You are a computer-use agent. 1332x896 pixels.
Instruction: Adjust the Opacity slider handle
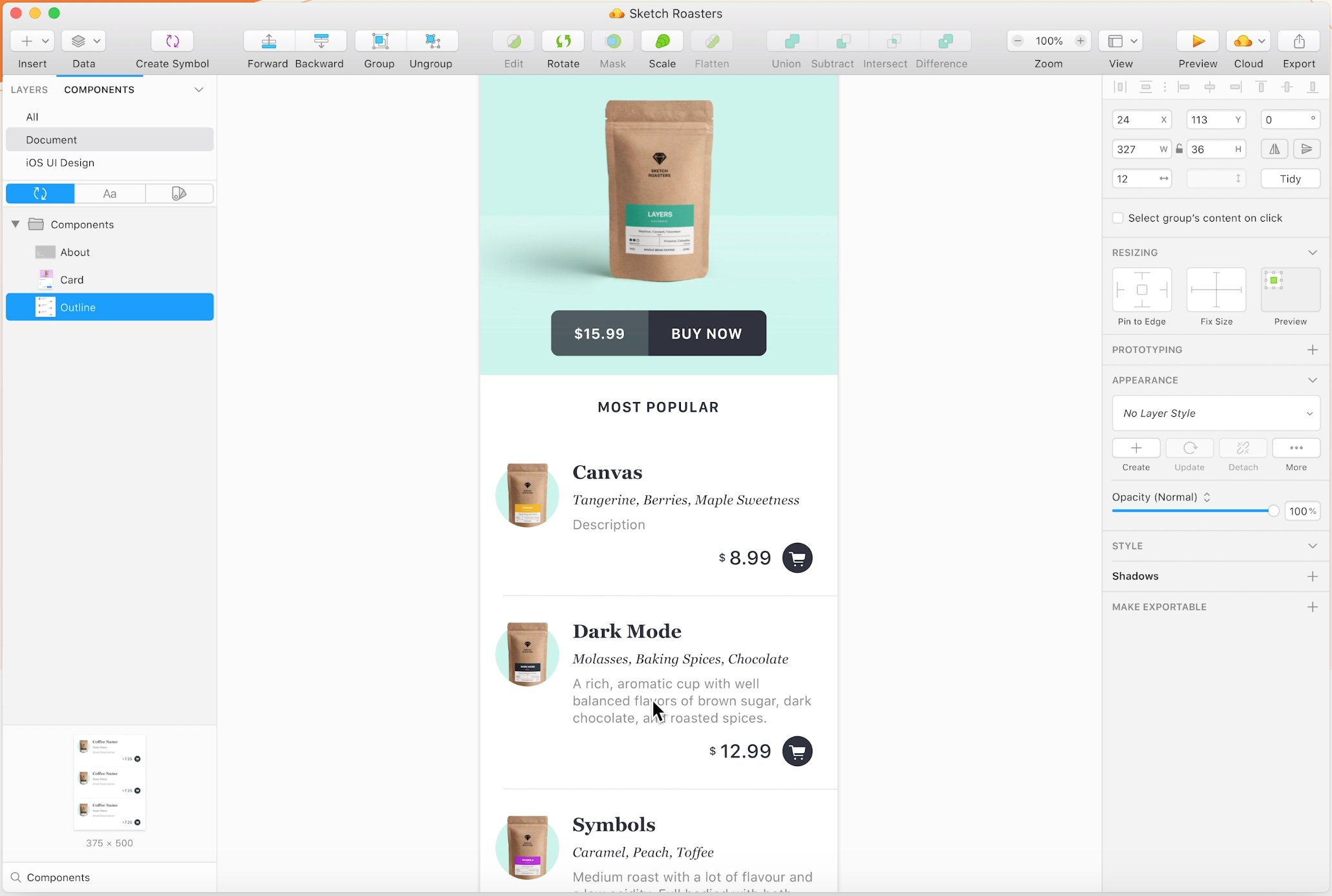(1273, 511)
